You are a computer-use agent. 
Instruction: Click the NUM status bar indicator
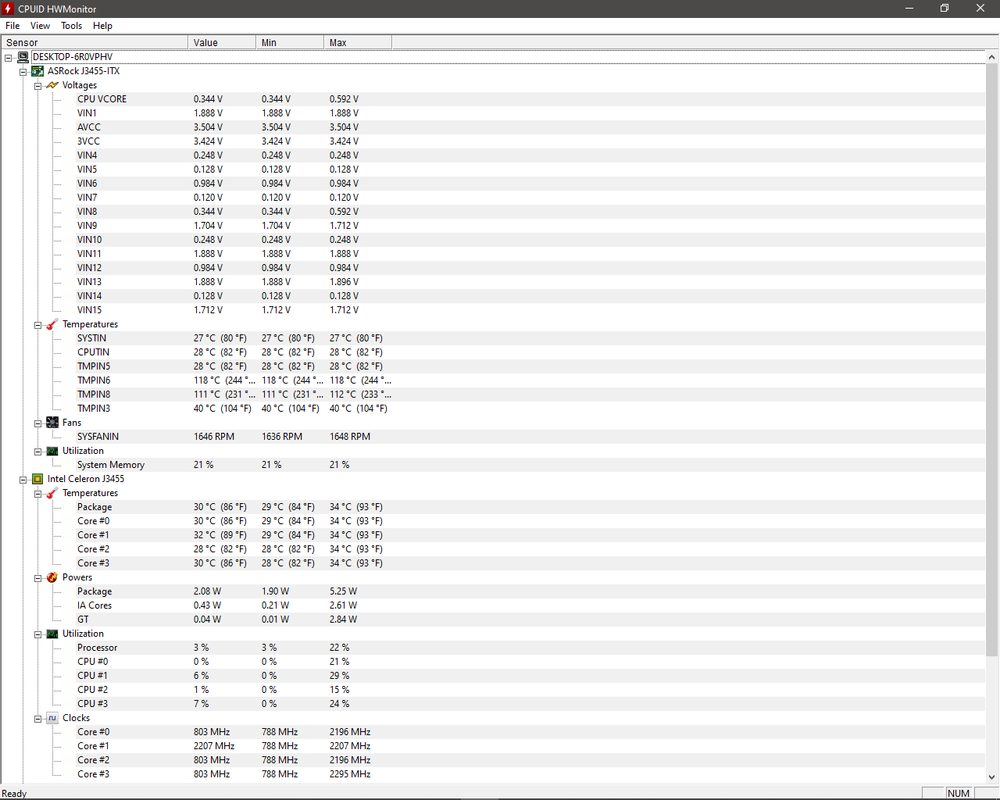pyautogui.click(x=958, y=794)
